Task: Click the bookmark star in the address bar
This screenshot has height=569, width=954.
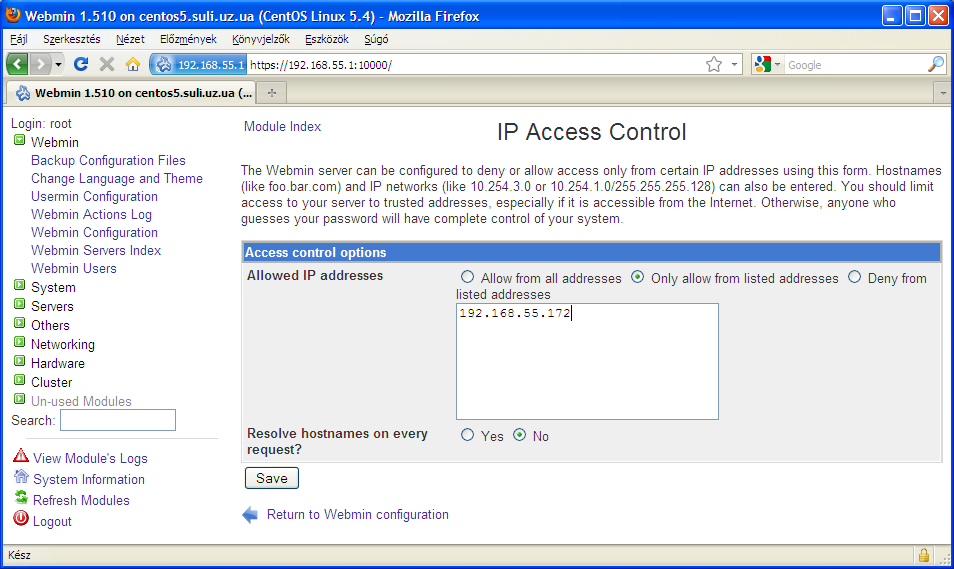Action: (714, 64)
